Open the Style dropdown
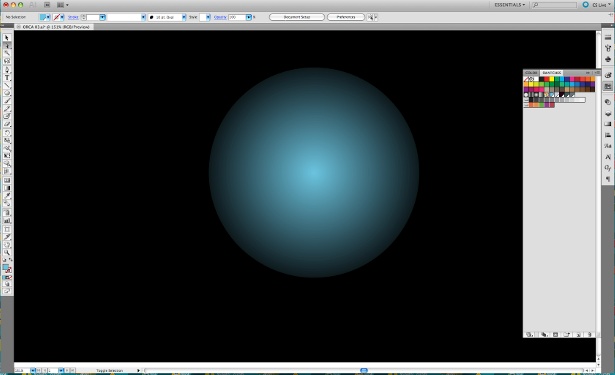Viewport: 615px width, 375px height. [x=208, y=17]
